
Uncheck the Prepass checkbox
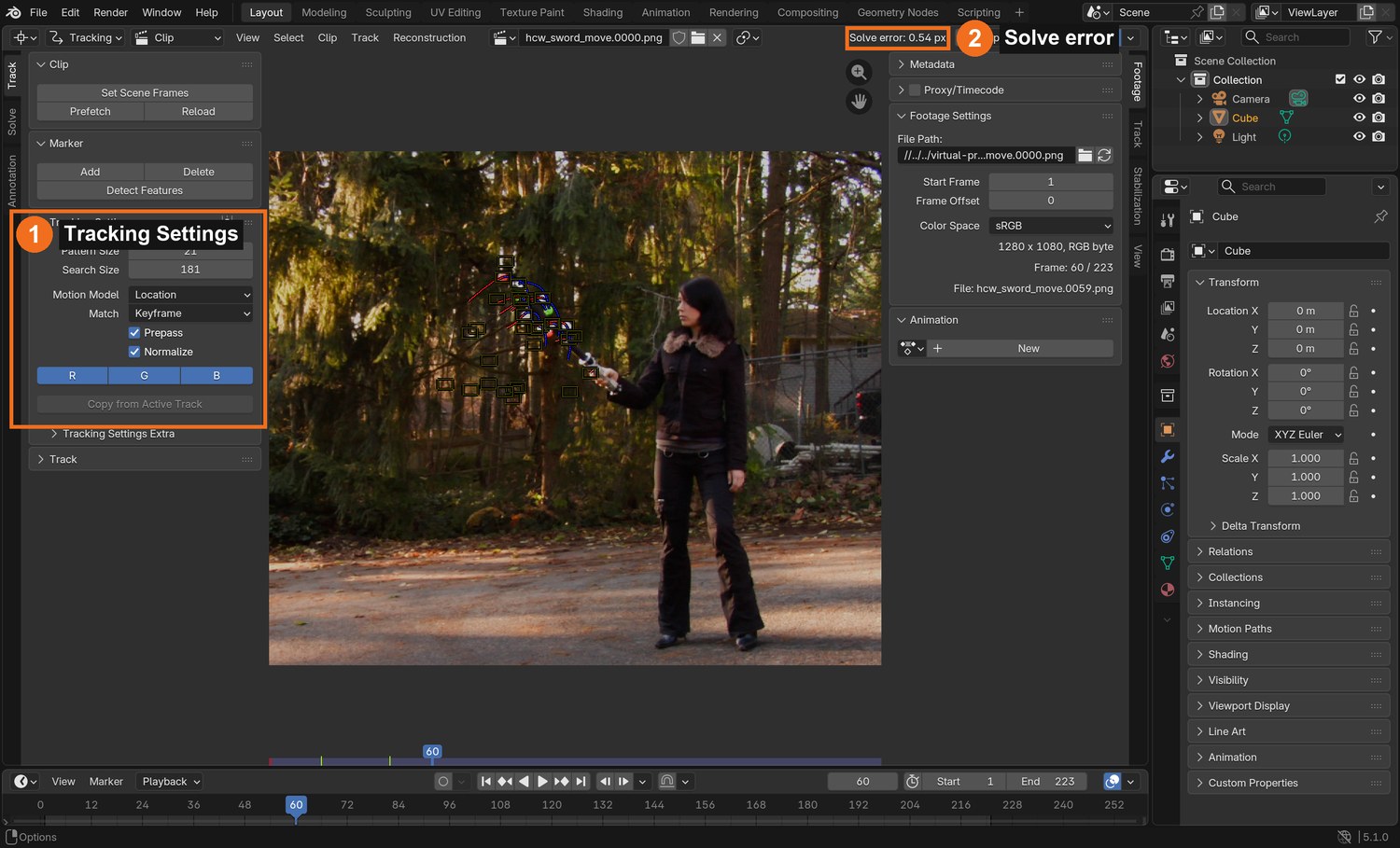pyautogui.click(x=134, y=333)
